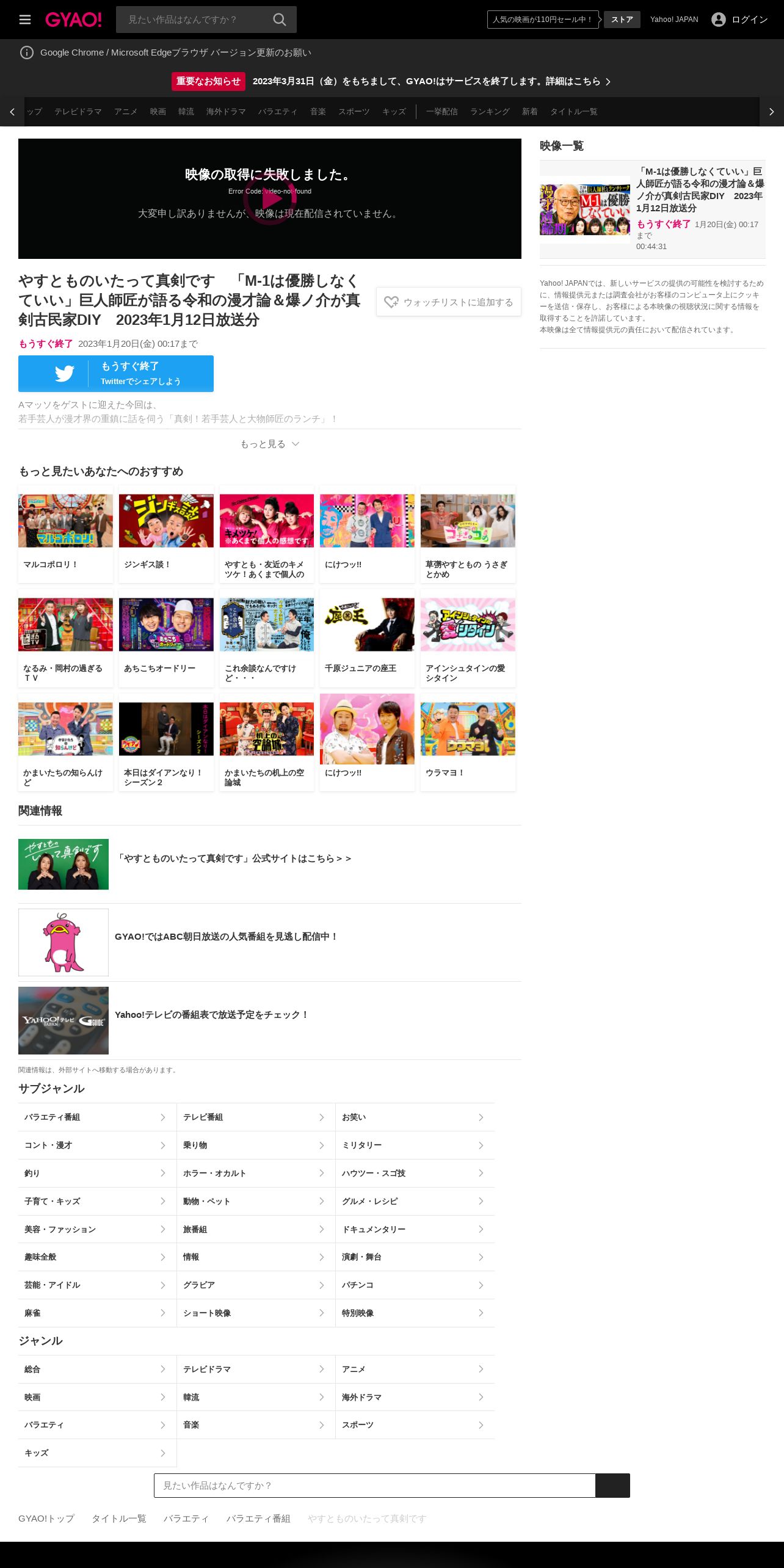784x1568 pixels.
Task: Click the info circle icon beside browser notice
Action: pyautogui.click(x=27, y=53)
